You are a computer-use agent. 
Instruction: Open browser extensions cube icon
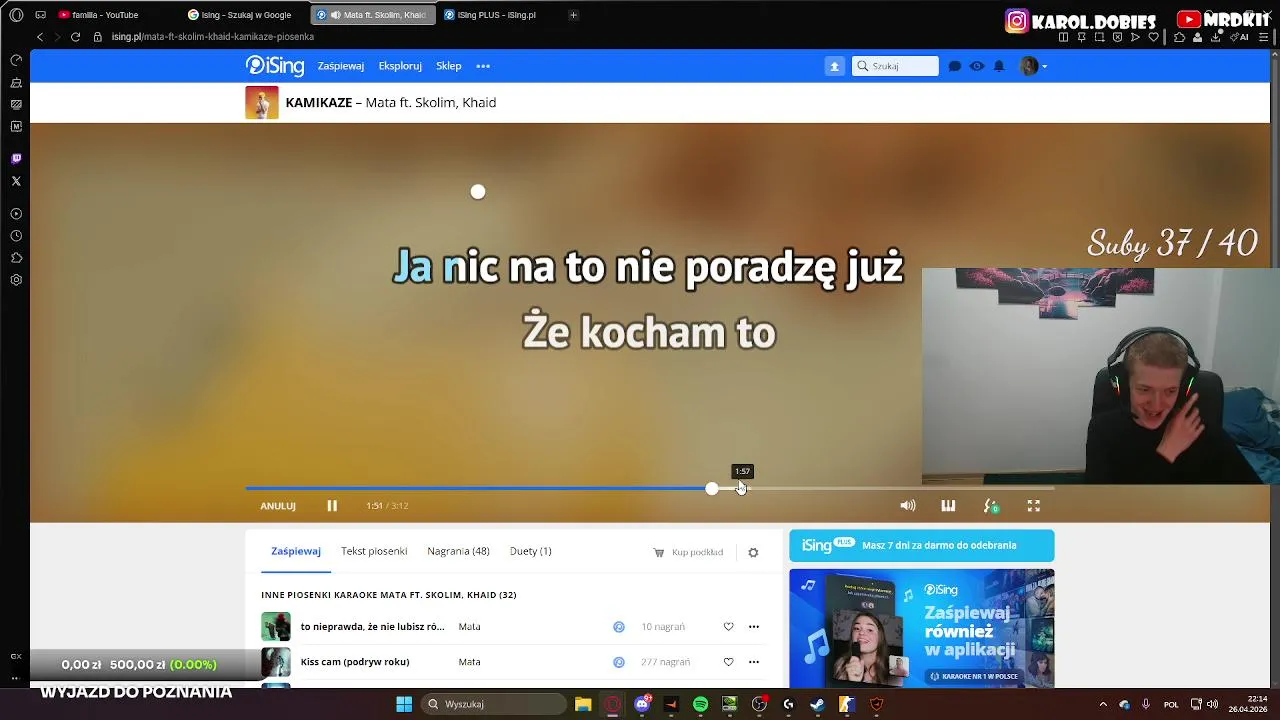[x=1180, y=37]
